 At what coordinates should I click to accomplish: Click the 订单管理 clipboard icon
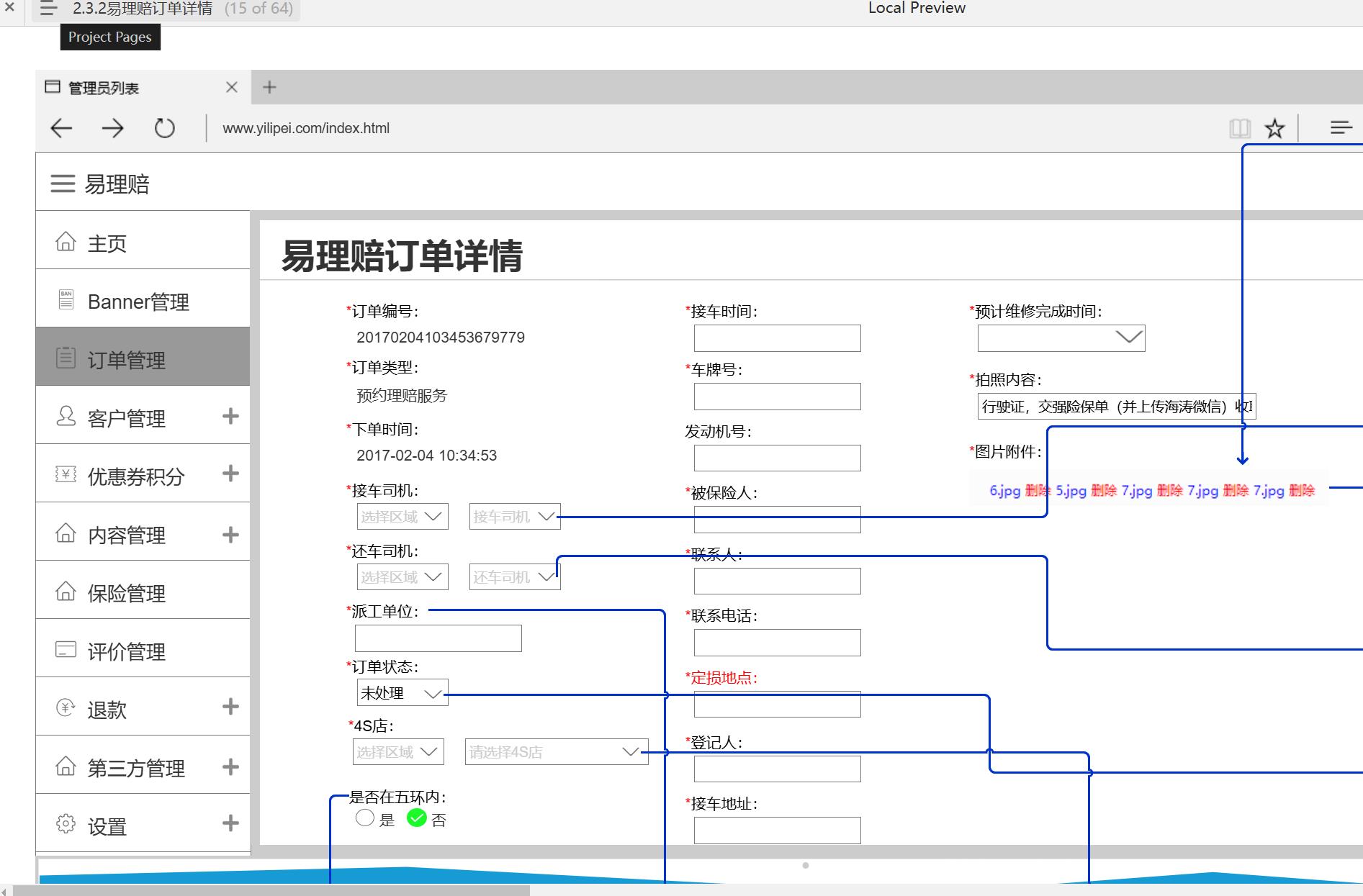(66, 358)
